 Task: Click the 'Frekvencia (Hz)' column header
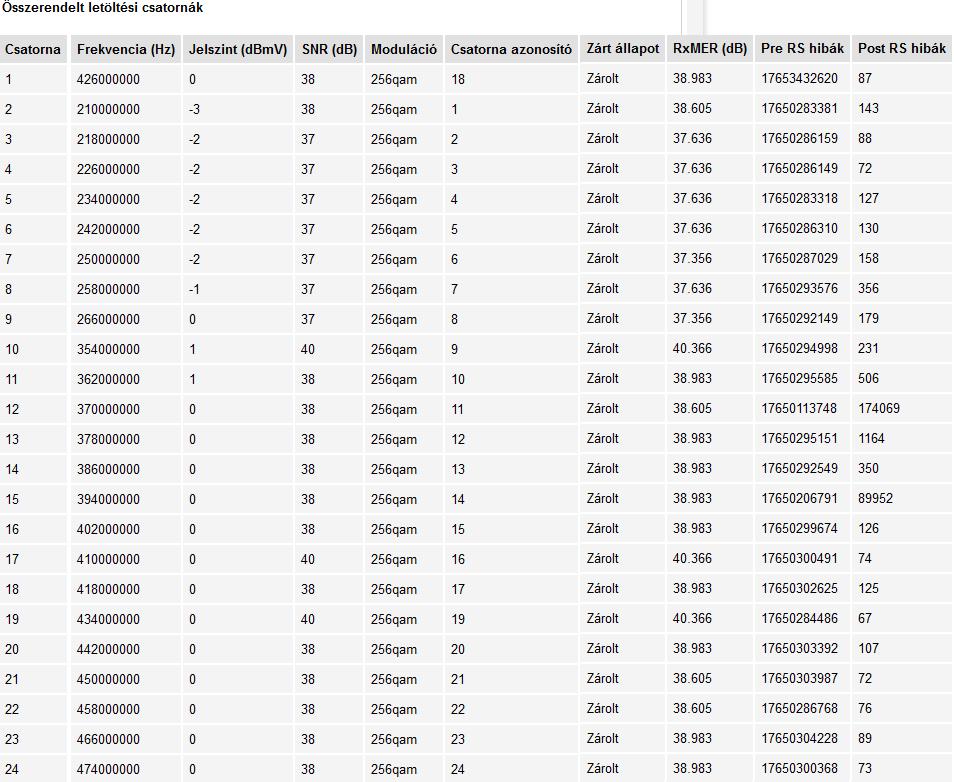click(x=126, y=49)
